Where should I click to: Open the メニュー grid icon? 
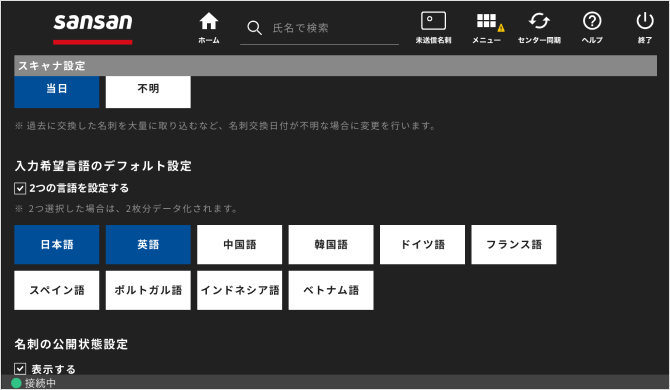[486, 21]
